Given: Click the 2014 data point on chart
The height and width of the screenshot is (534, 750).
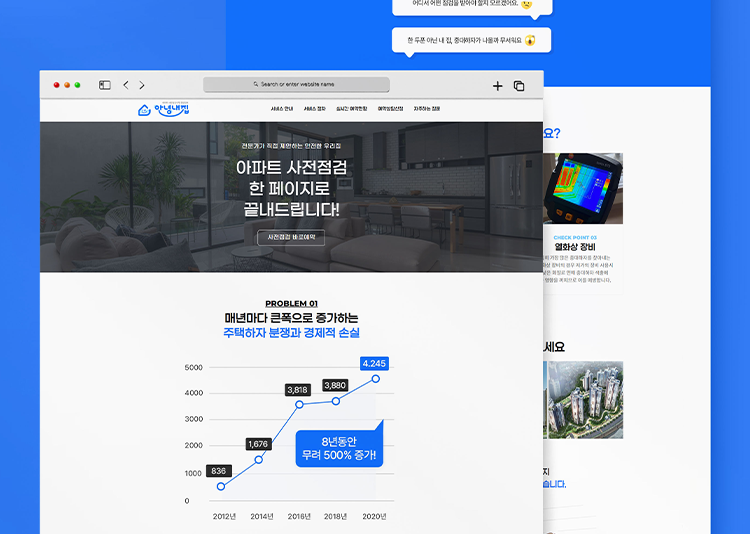Looking at the screenshot, I should click(259, 460).
